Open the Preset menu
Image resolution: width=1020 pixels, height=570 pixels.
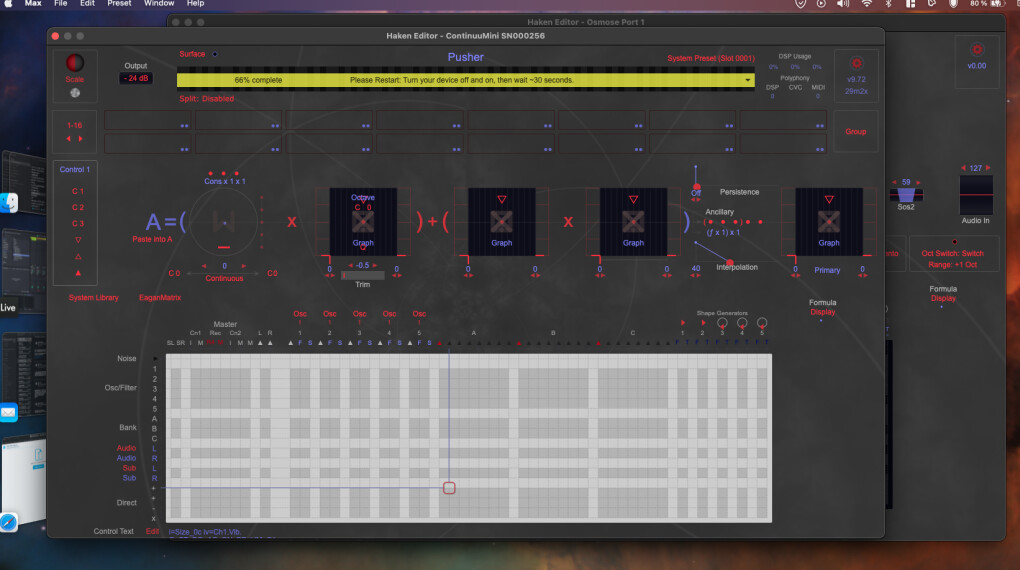[x=119, y=3]
